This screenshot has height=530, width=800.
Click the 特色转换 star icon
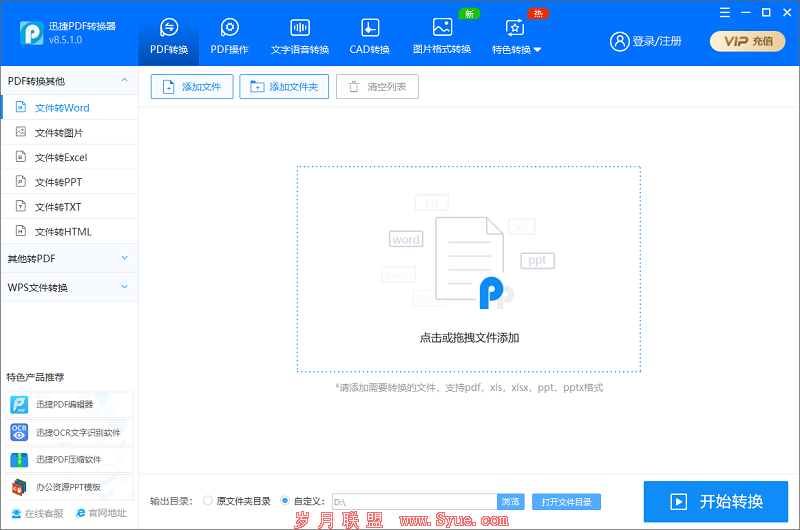pyautogui.click(x=514, y=28)
